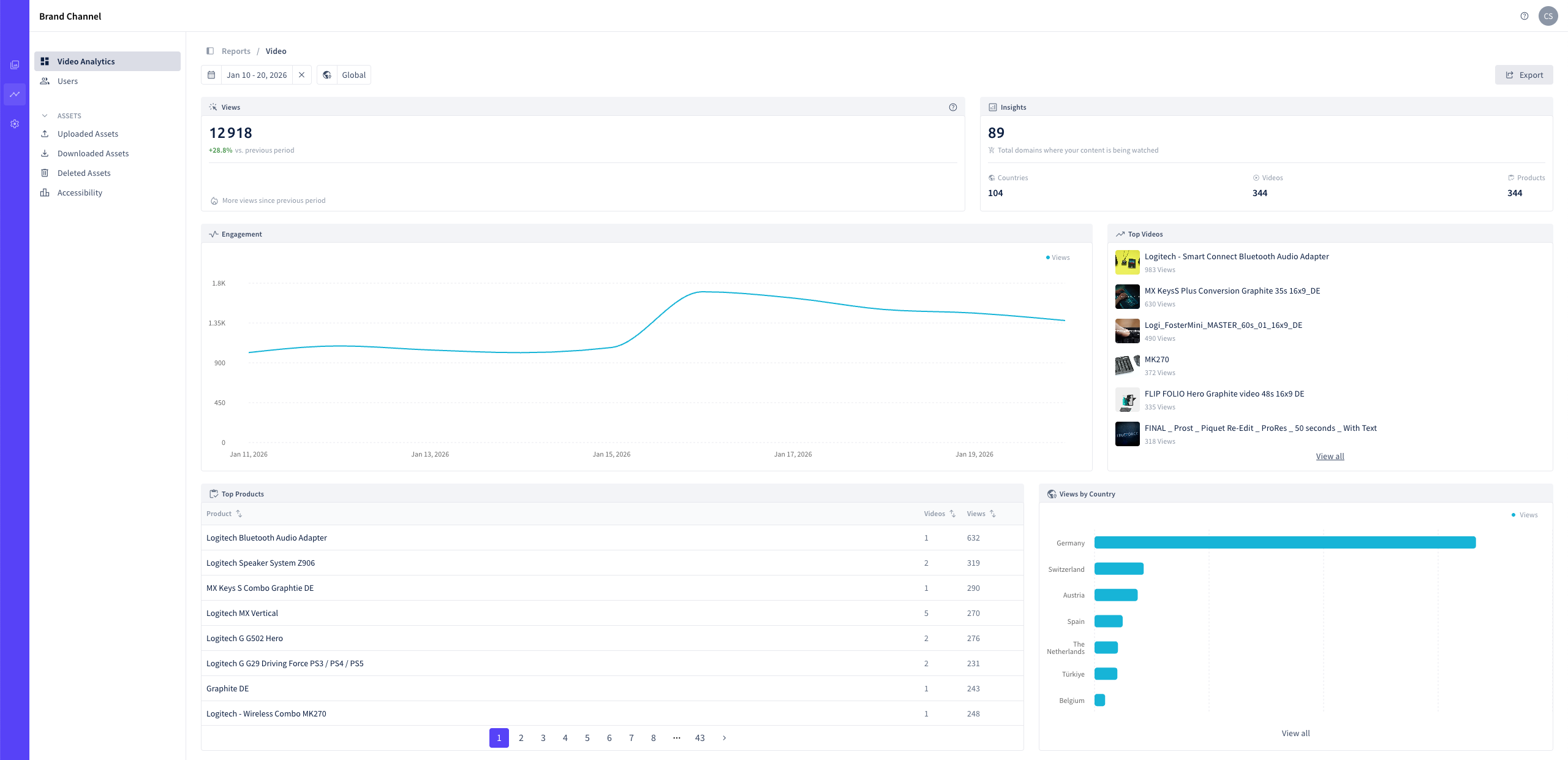Viewport: 1568px width, 760px height.
Task: Click the Germany bar in country chart
Action: (x=1285, y=542)
